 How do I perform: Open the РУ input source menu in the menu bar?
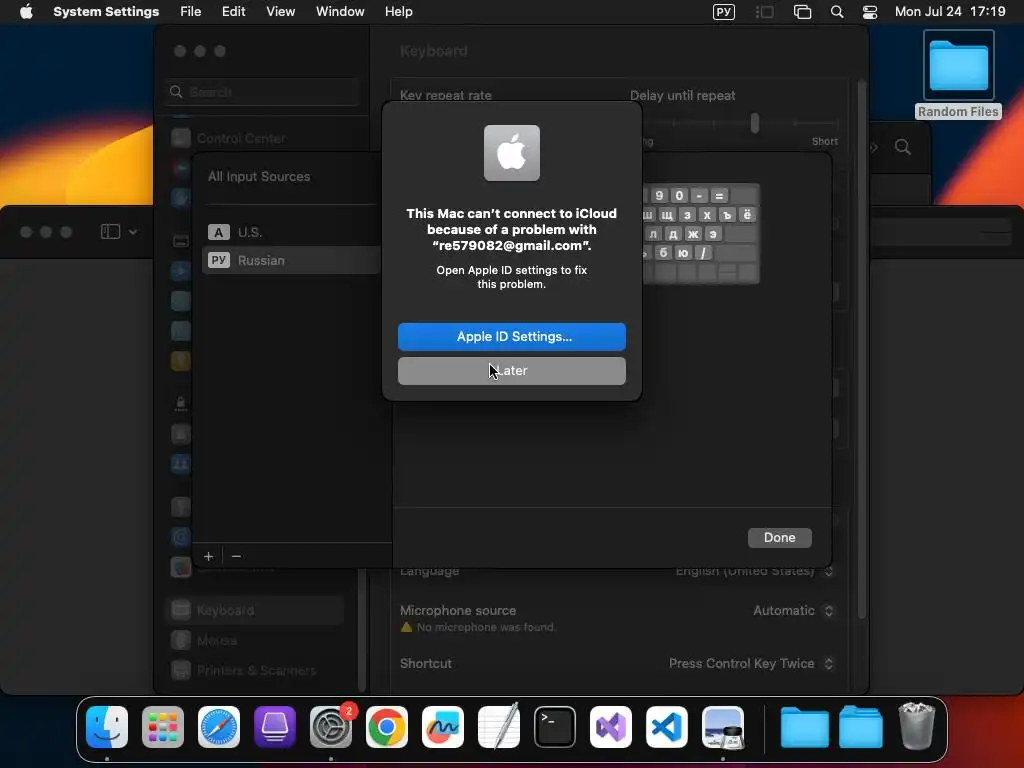click(x=724, y=12)
